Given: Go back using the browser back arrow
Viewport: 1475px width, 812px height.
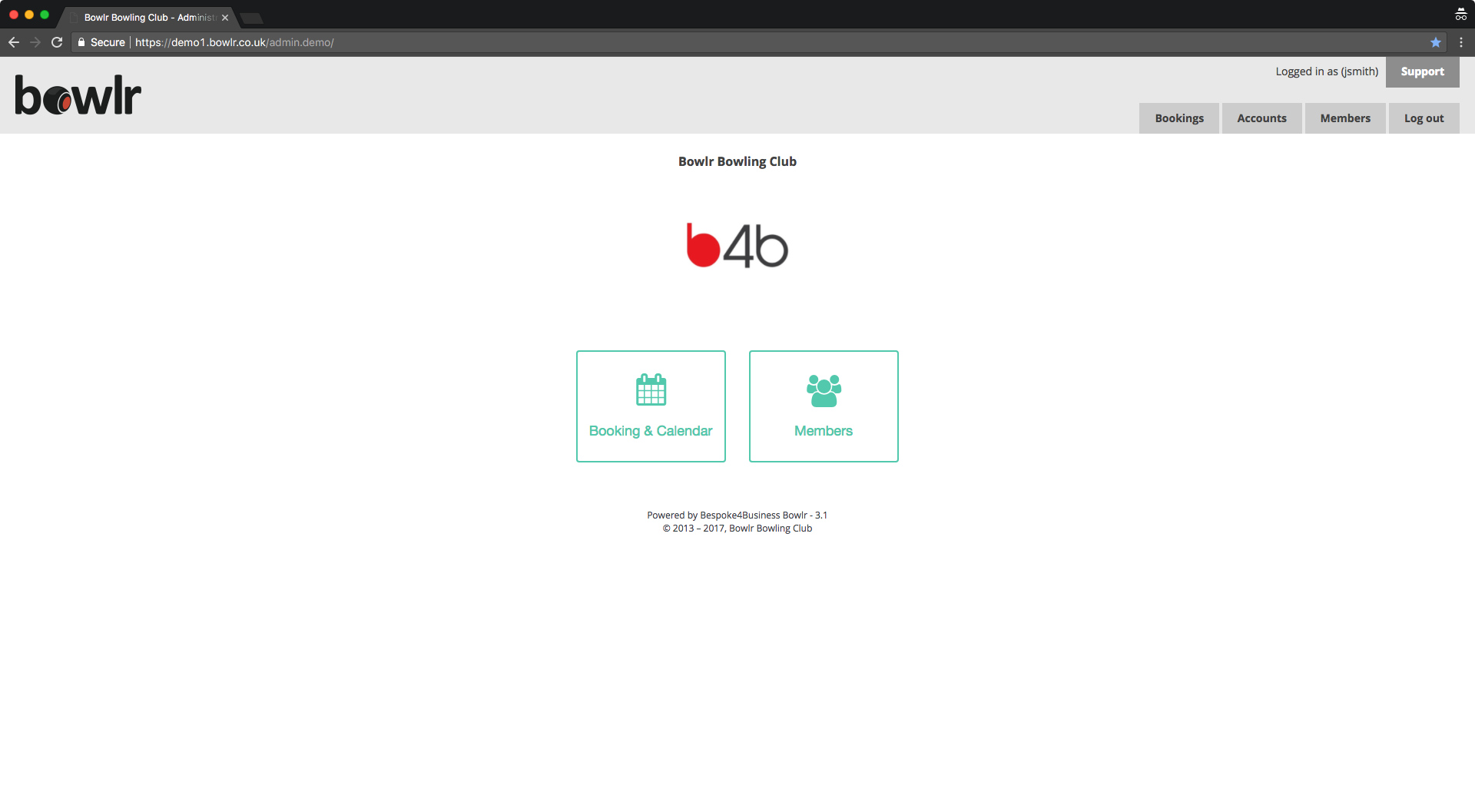Looking at the screenshot, I should (x=14, y=42).
